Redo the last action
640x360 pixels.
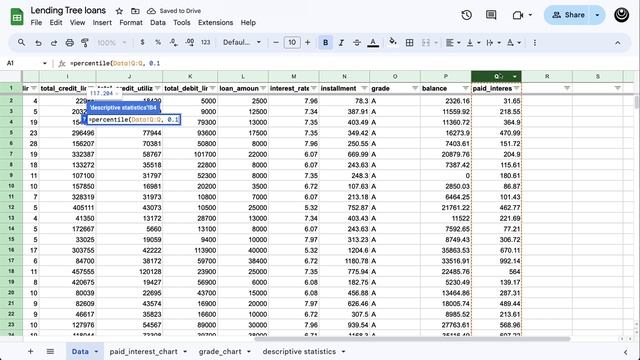53,42
